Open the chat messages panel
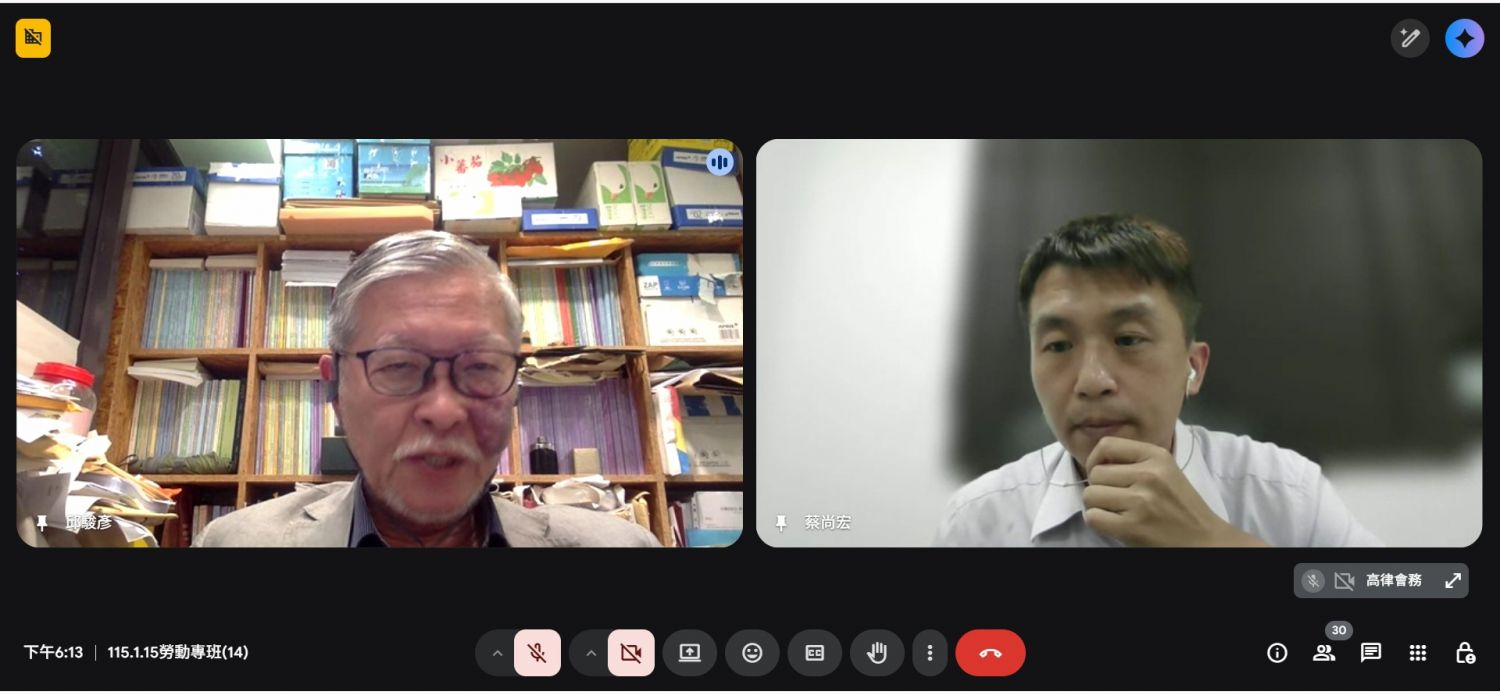This screenshot has width=1500, height=695. point(1371,653)
